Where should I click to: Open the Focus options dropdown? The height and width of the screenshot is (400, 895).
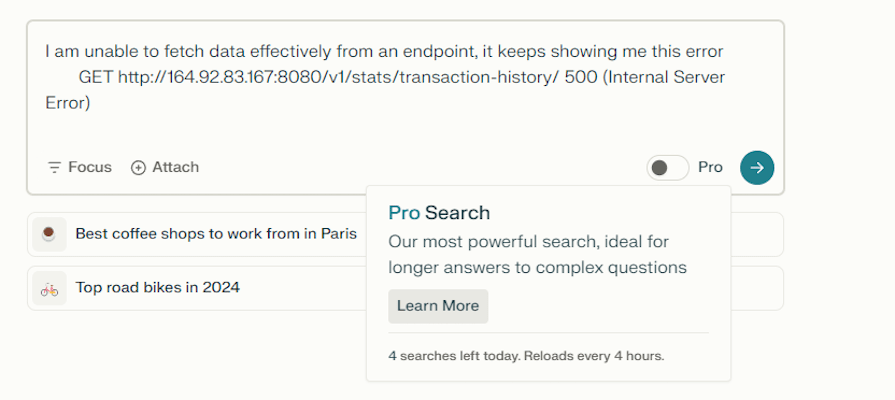(x=79, y=167)
